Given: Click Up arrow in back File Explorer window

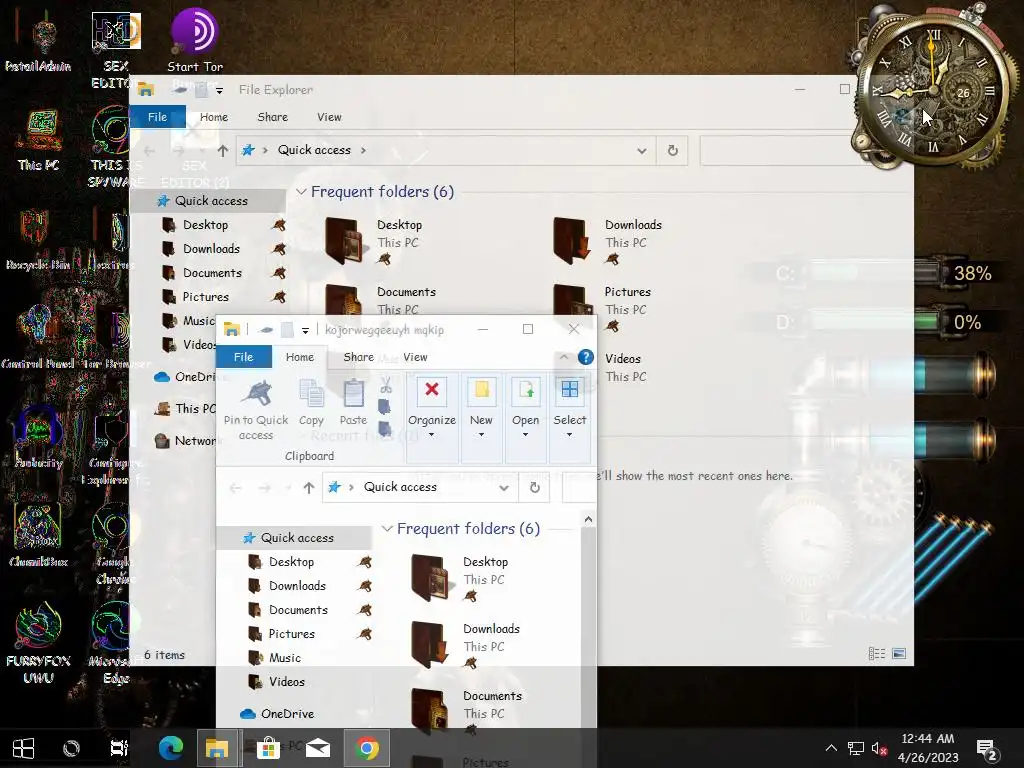Looking at the screenshot, I should coord(223,151).
